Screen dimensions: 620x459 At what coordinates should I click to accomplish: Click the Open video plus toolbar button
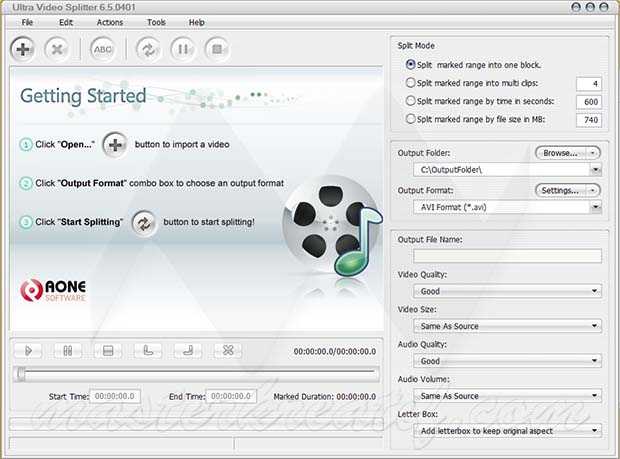click(23, 49)
